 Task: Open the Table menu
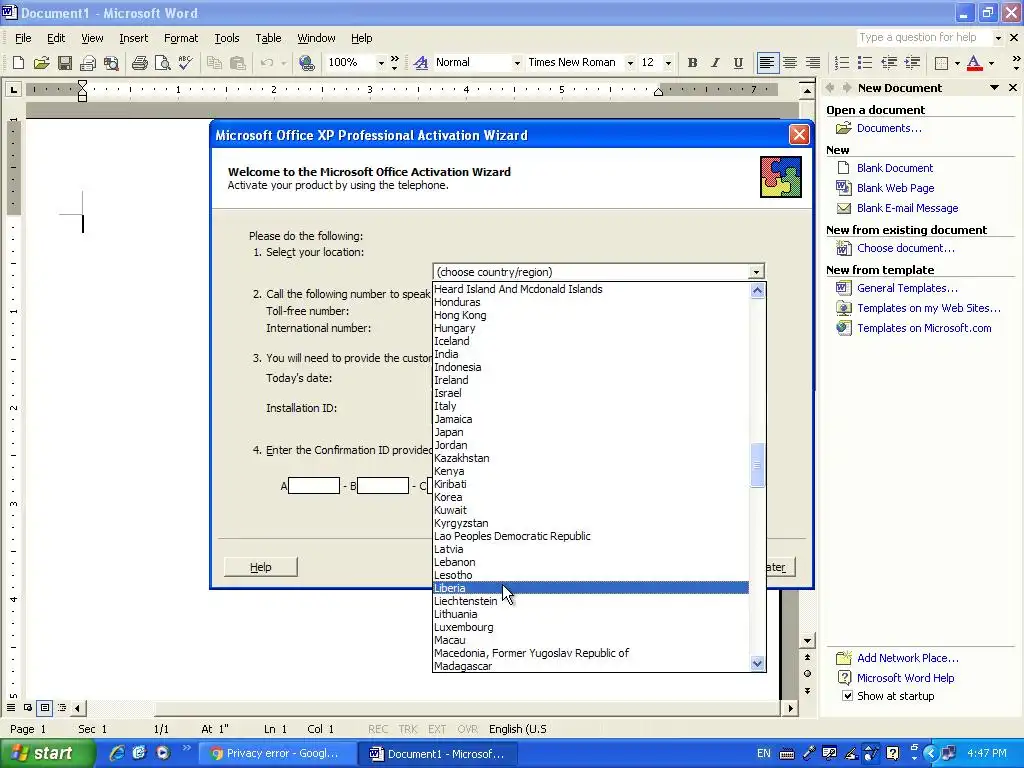click(x=268, y=38)
